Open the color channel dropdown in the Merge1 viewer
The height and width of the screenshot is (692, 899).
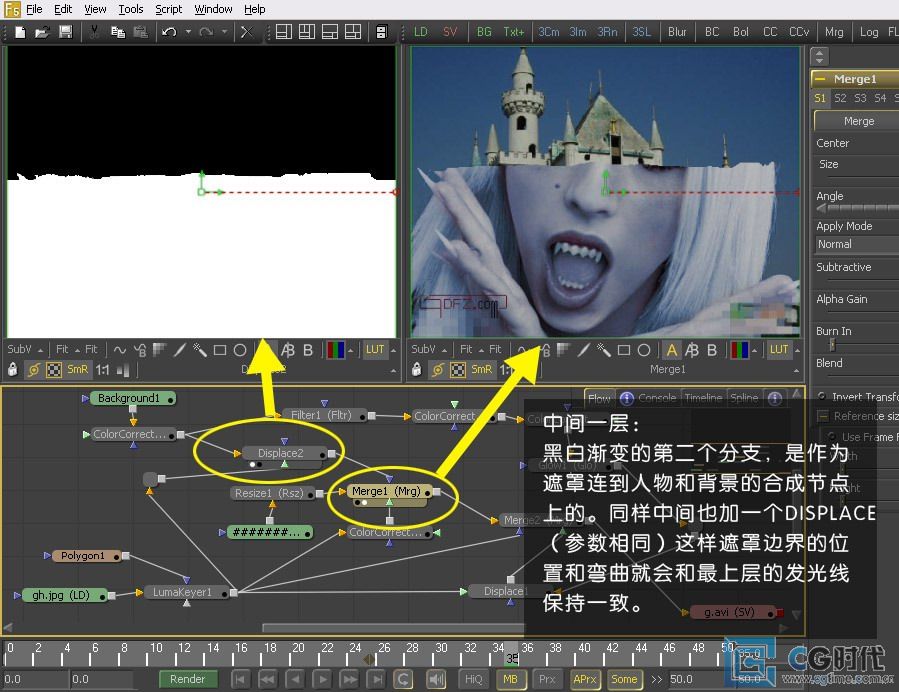[755, 350]
